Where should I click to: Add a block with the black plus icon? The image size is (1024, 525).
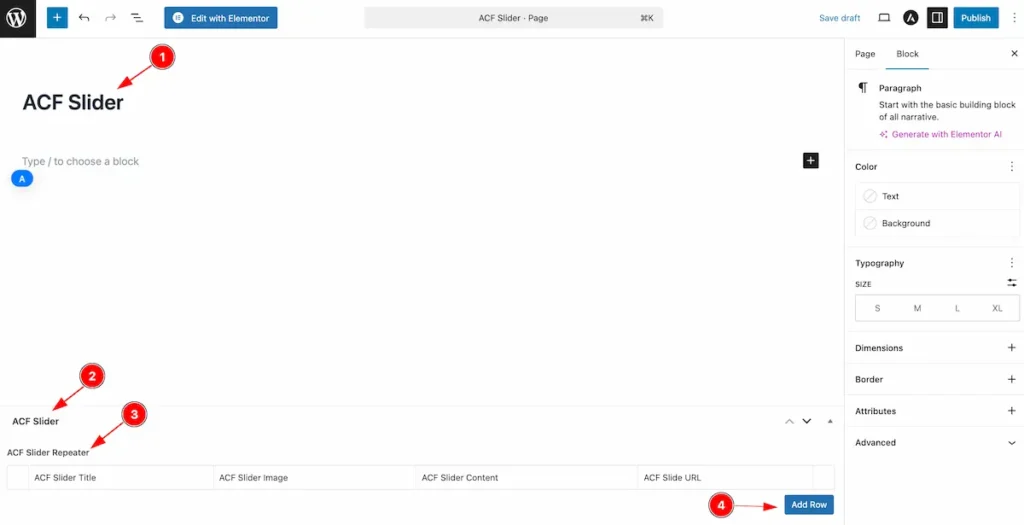[811, 160]
